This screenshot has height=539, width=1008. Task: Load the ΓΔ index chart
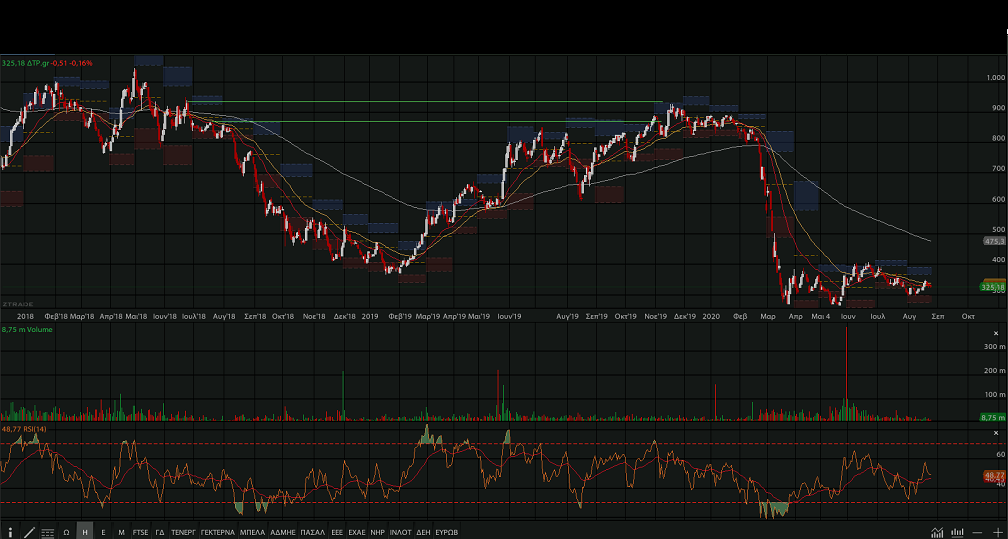pos(159,532)
